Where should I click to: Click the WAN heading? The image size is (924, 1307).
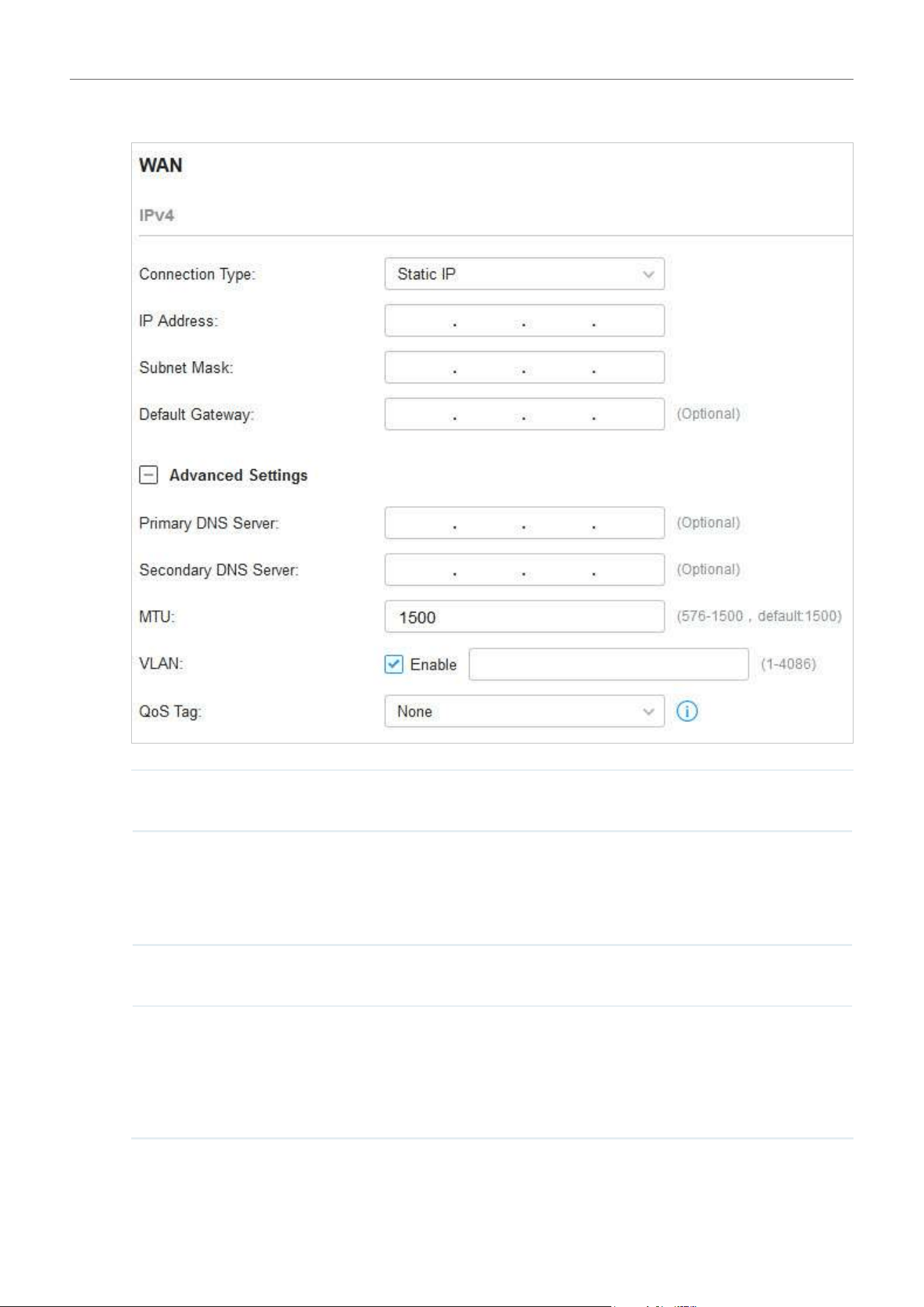click(161, 165)
